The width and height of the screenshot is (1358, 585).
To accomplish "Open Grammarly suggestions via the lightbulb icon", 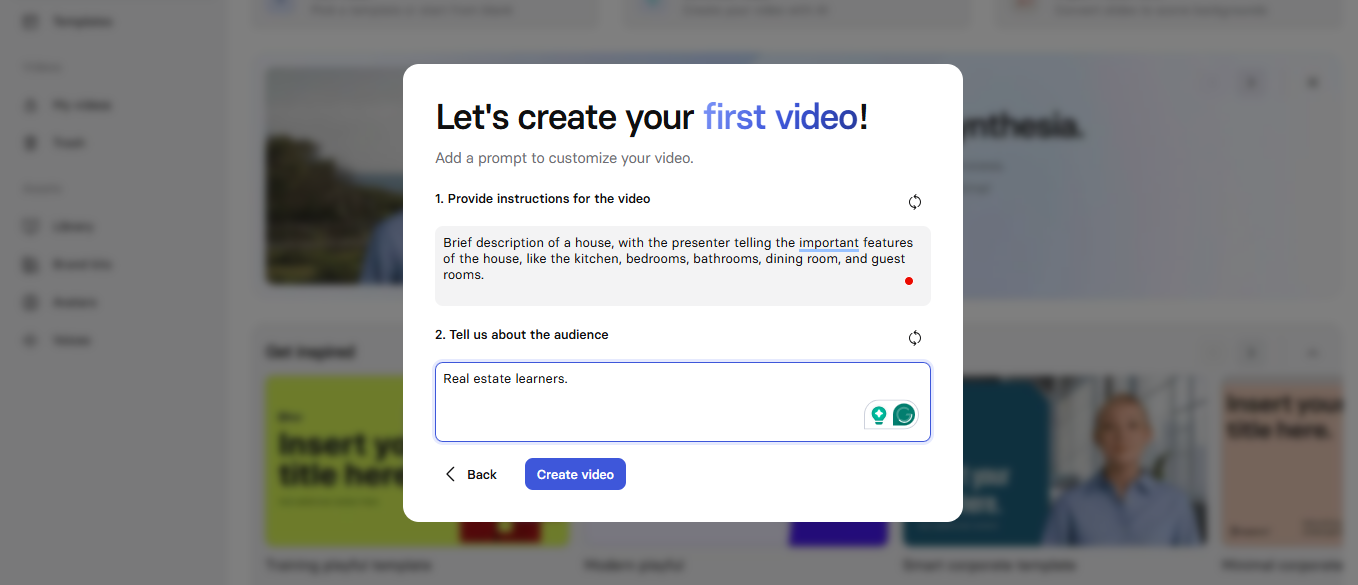I will 878,414.
